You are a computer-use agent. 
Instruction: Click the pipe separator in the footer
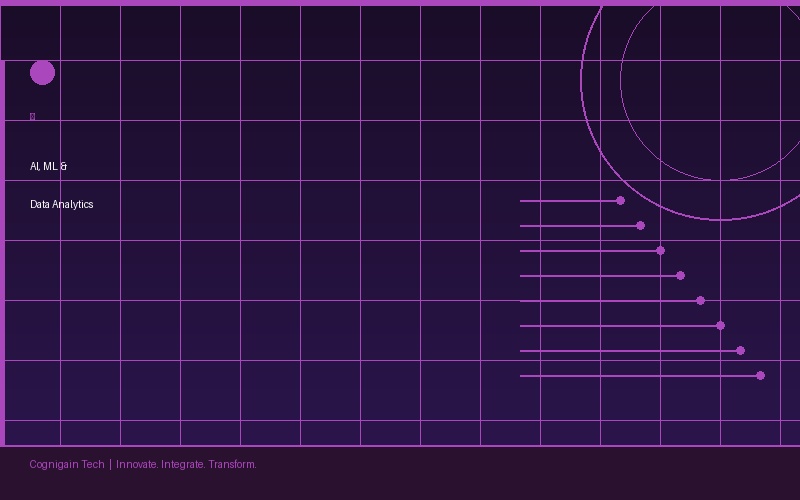click(110, 464)
